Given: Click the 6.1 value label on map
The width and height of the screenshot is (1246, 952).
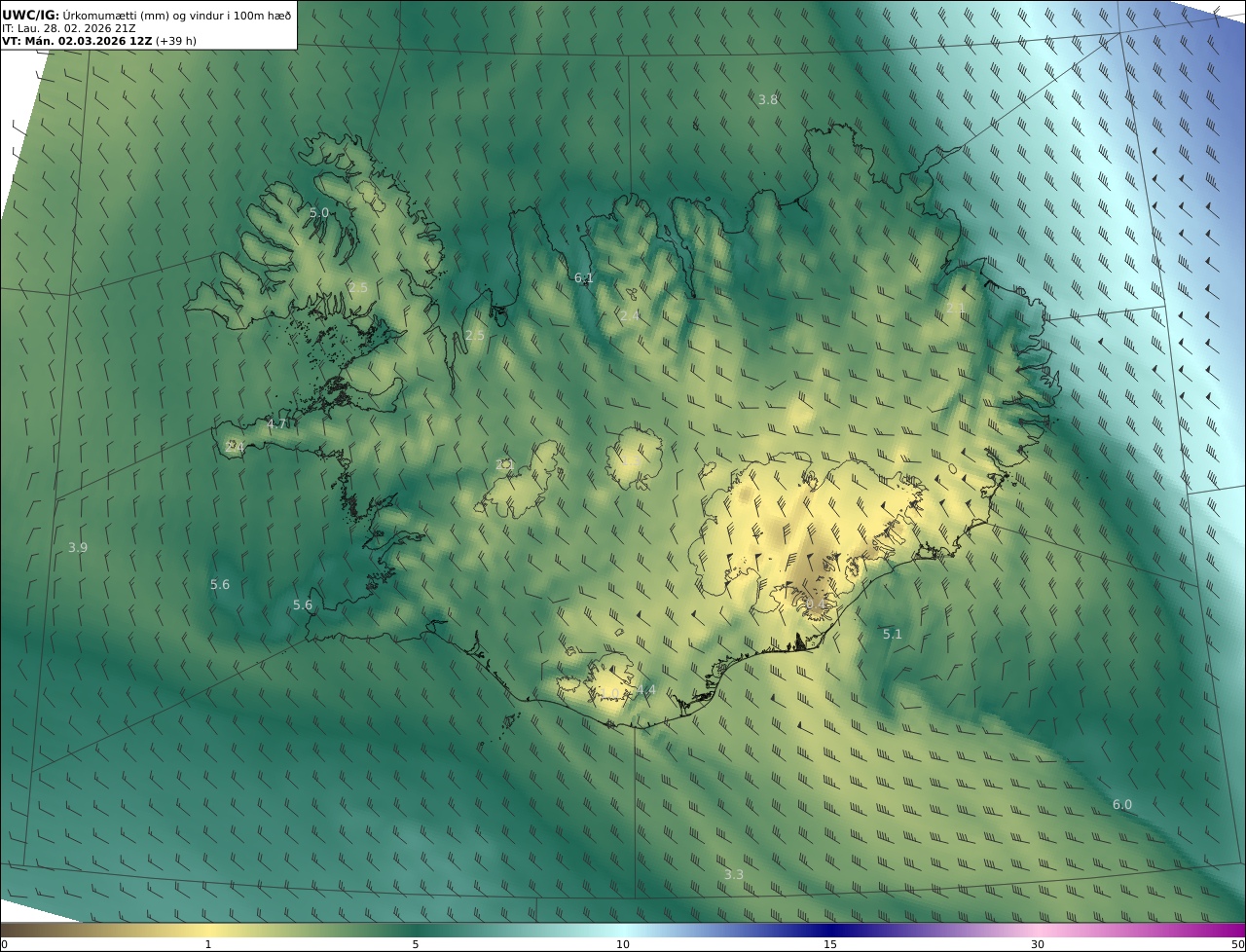Looking at the screenshot, I should (x=583, y=278).
